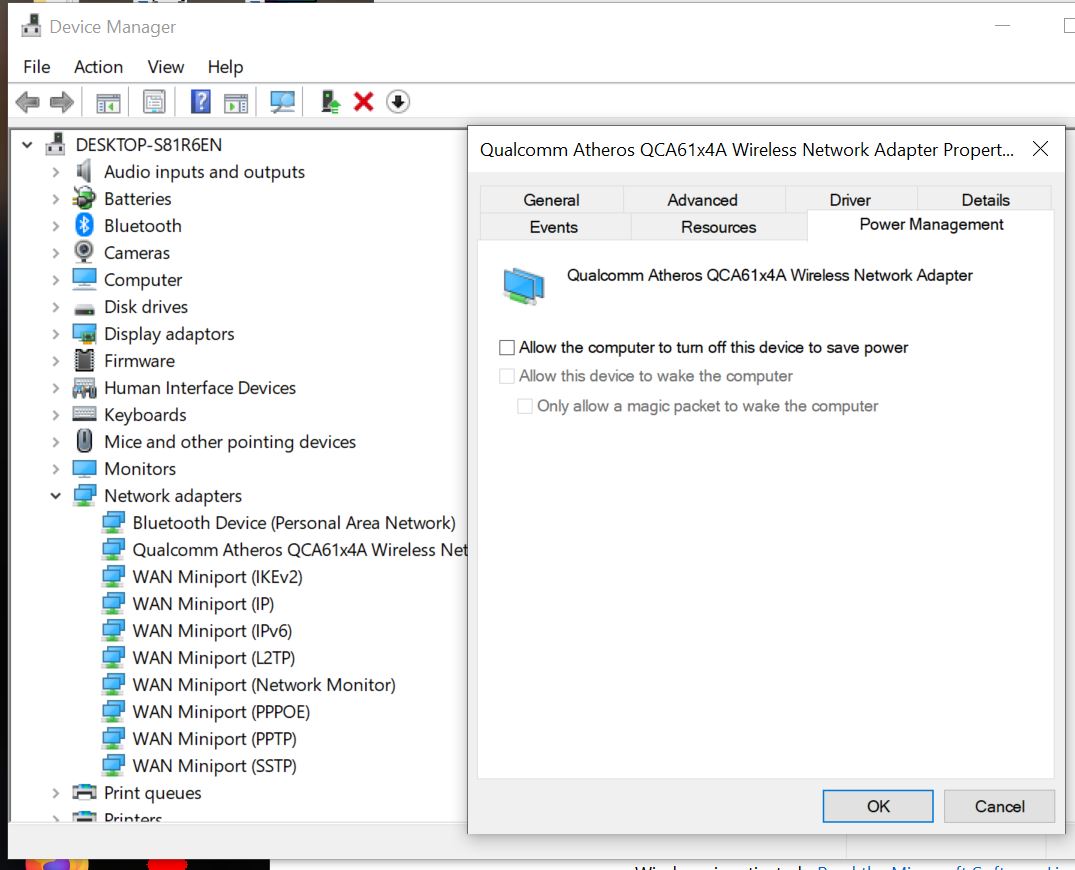The height and width of the screenshot is (870, 1075).
Task: Switch to the Driver tab
Action: point(850,200)
